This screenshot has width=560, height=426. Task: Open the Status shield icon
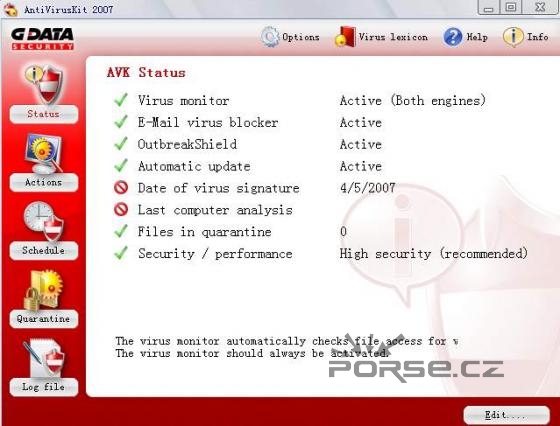[x=44, y=85]
